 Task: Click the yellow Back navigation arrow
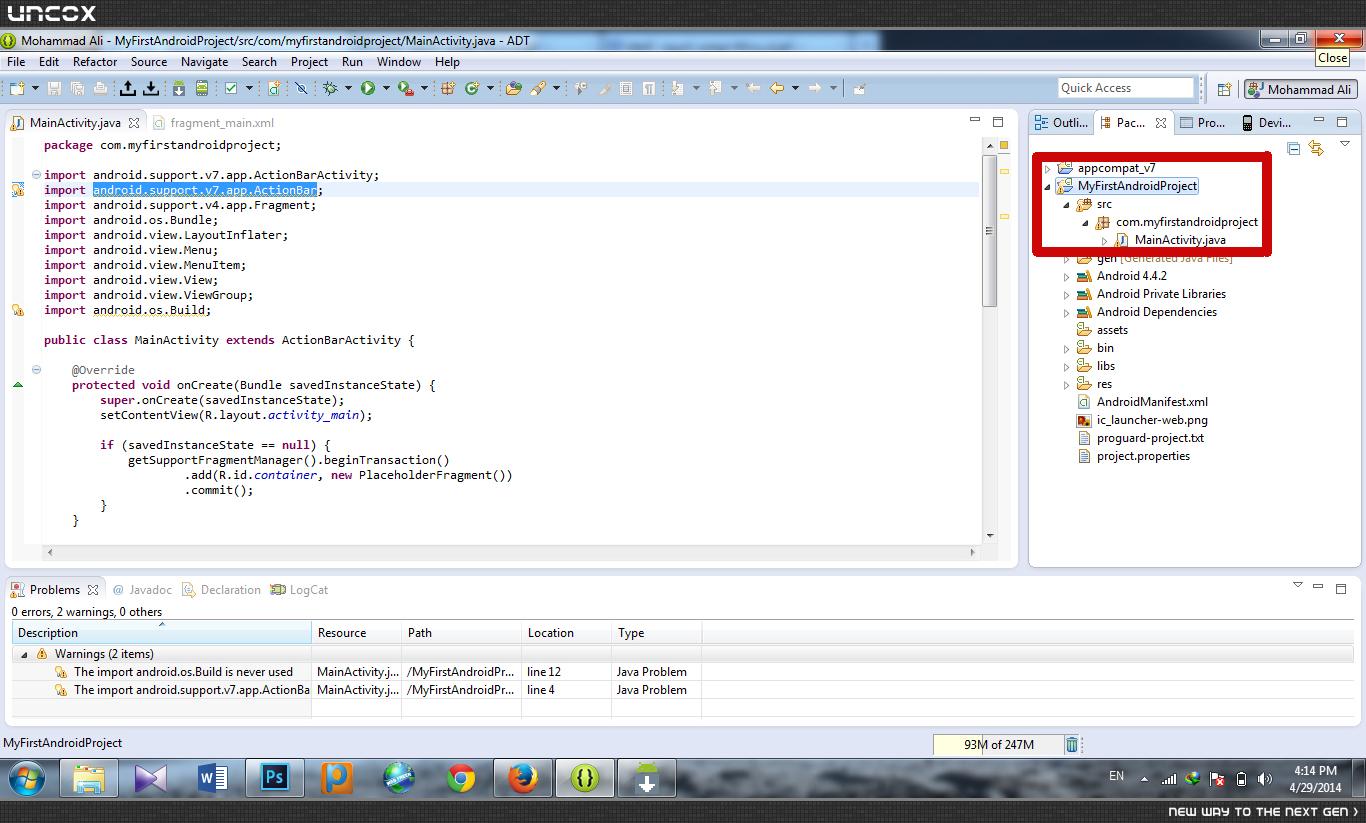click(x=777, y=88)
